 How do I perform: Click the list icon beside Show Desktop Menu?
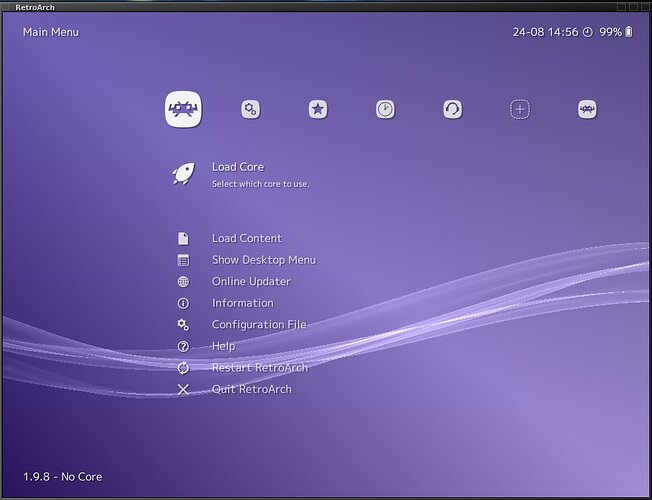183,260
